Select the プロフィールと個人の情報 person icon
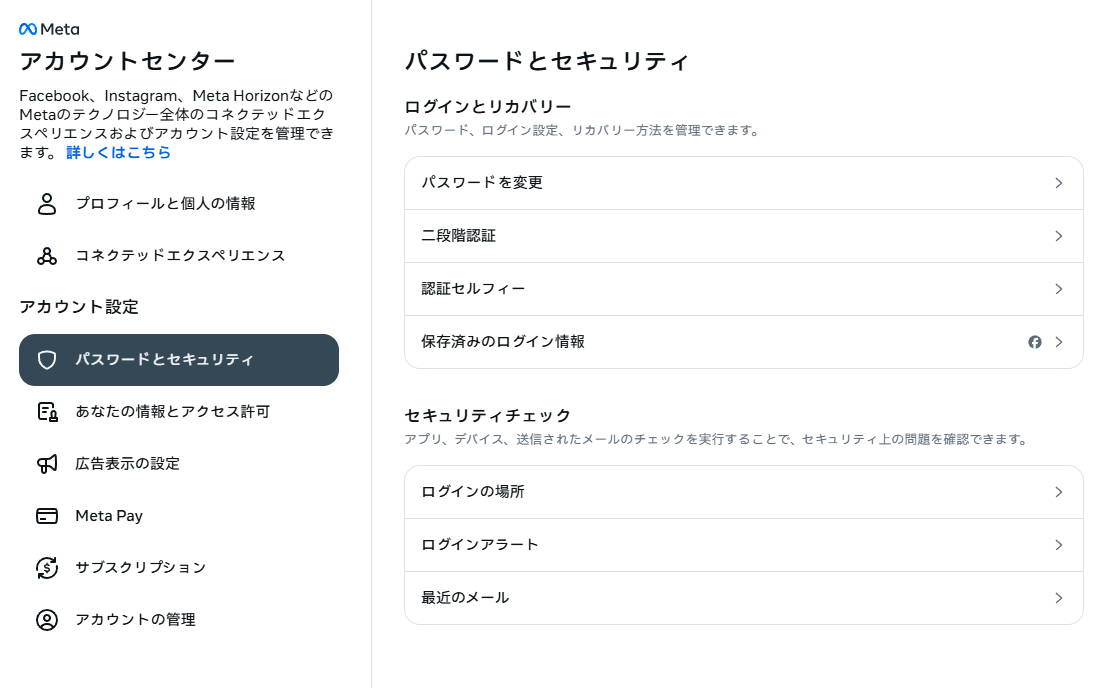The height and width of the screenshot is (688, 1106). pos(46,204)
